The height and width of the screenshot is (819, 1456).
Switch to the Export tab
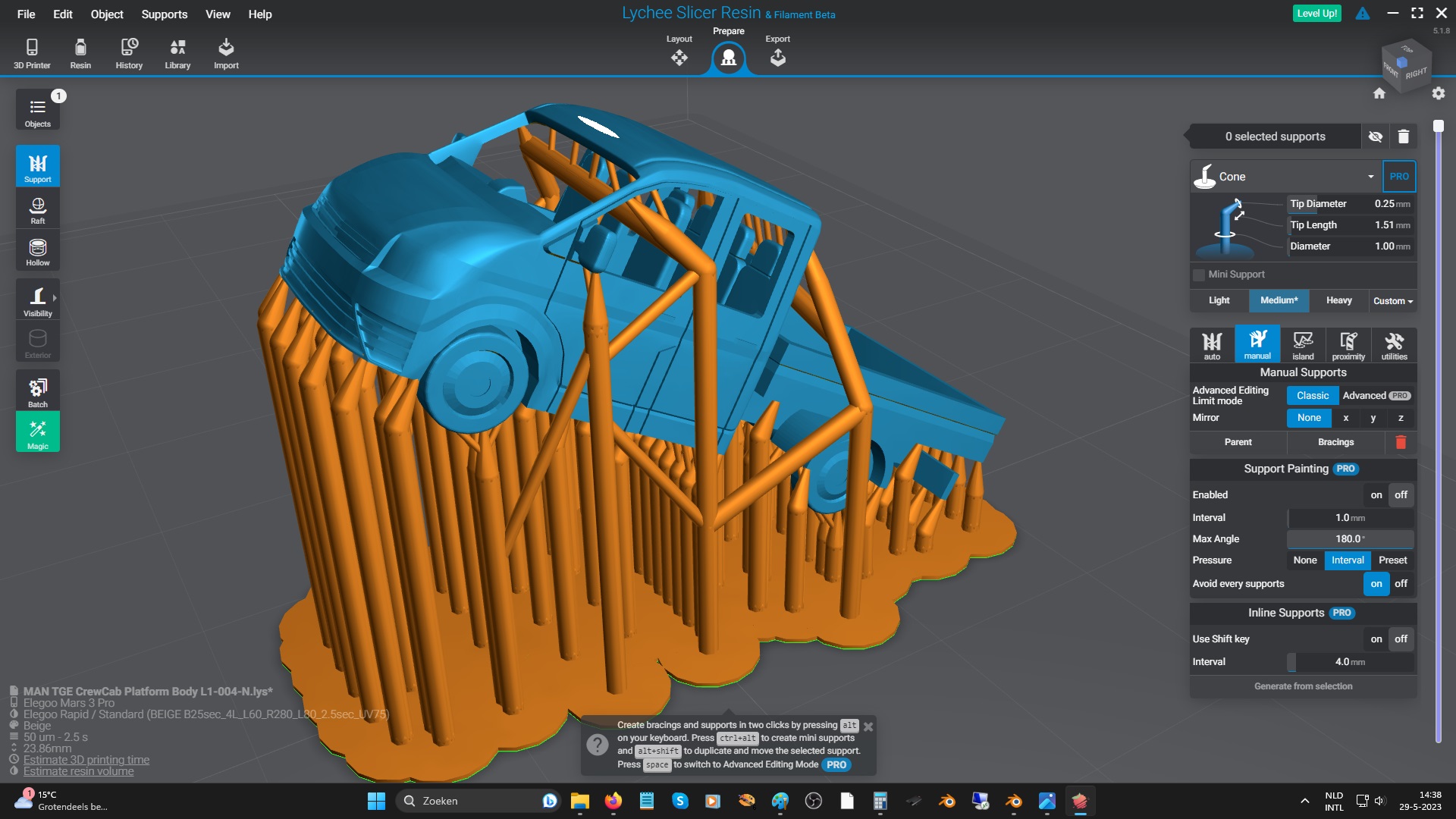(777, 52)
